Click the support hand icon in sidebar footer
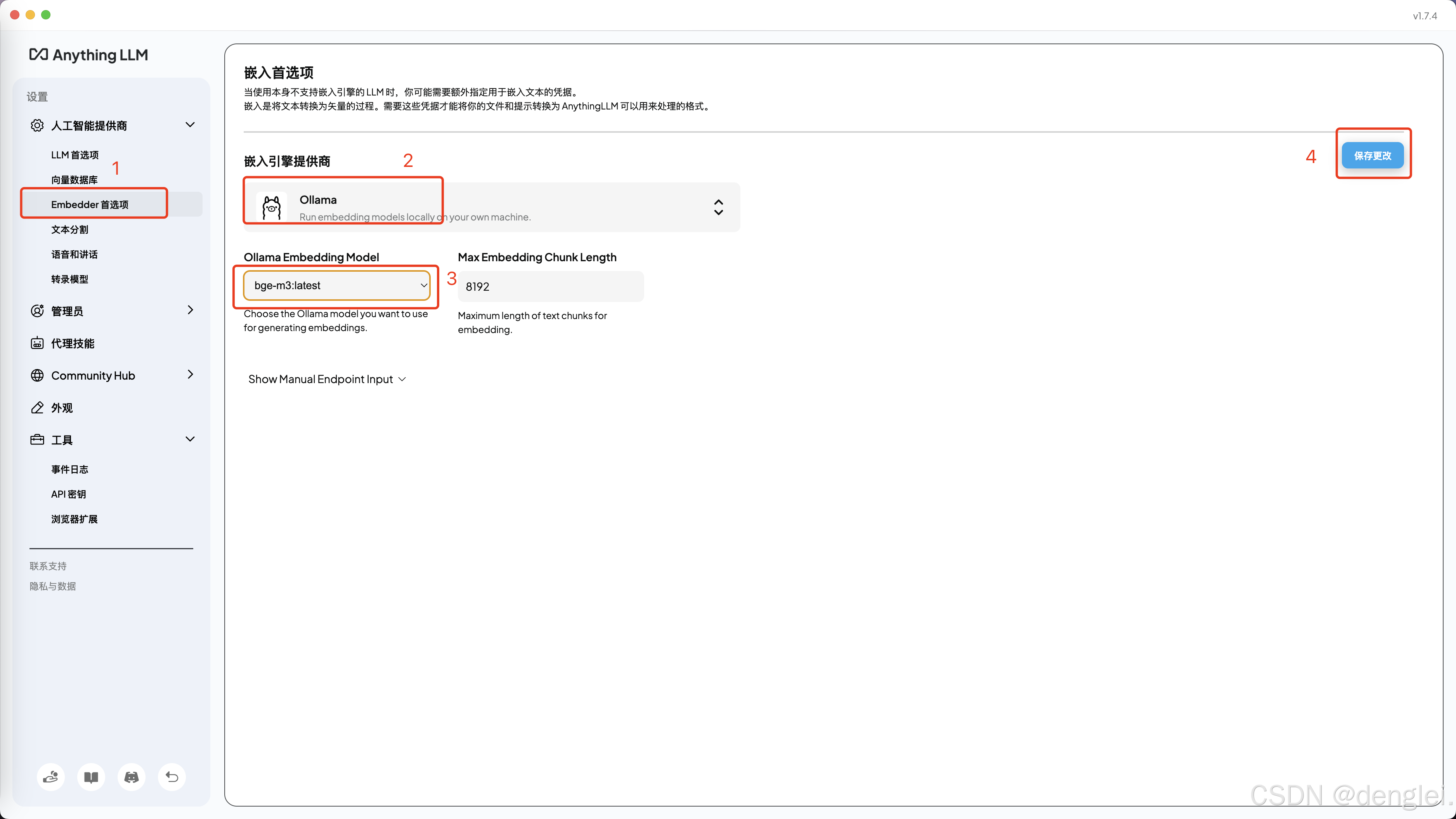This screenshot has height=819, width=1456. coord(51,777)
